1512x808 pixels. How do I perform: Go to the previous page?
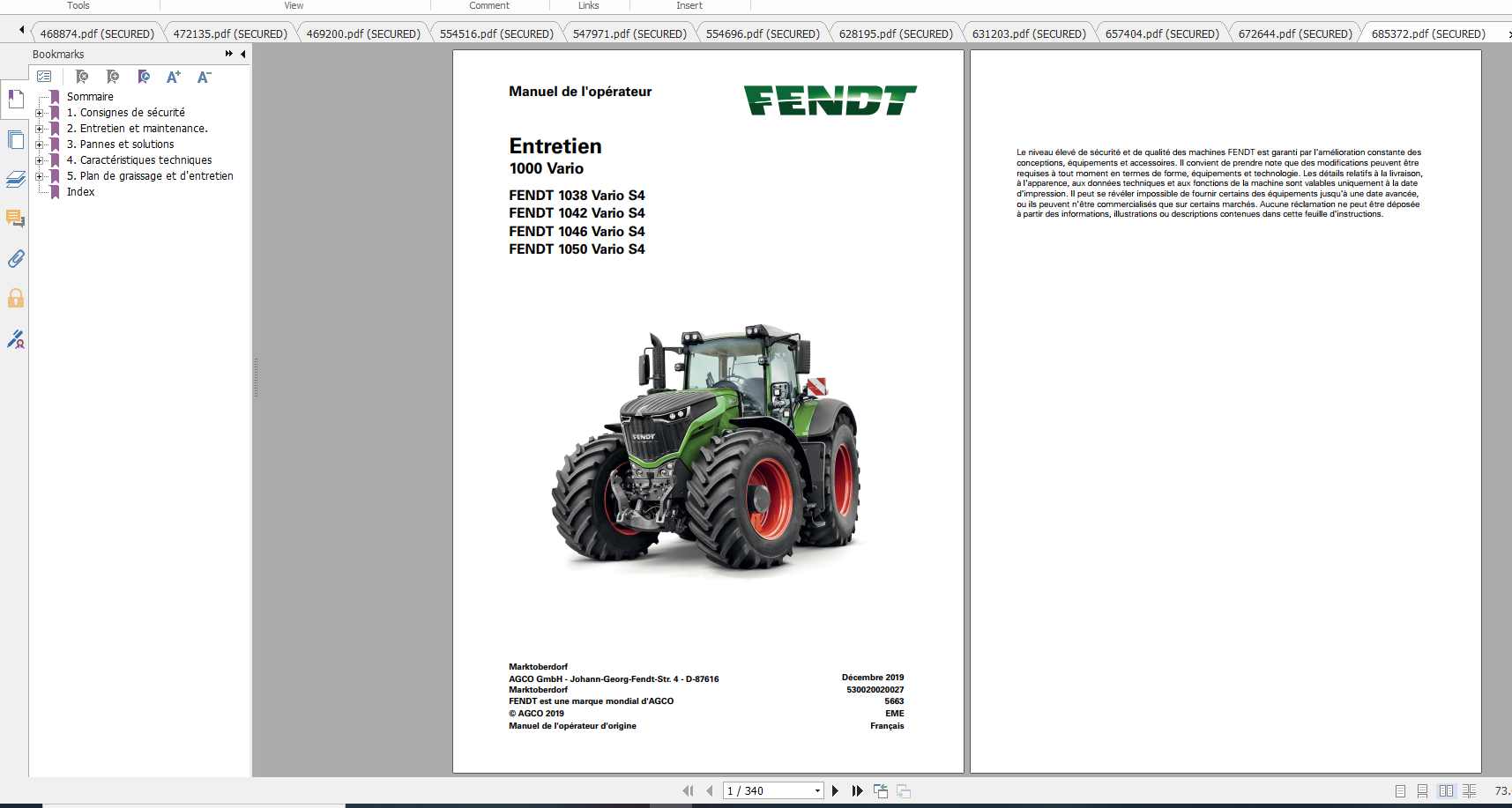(710, 791)
